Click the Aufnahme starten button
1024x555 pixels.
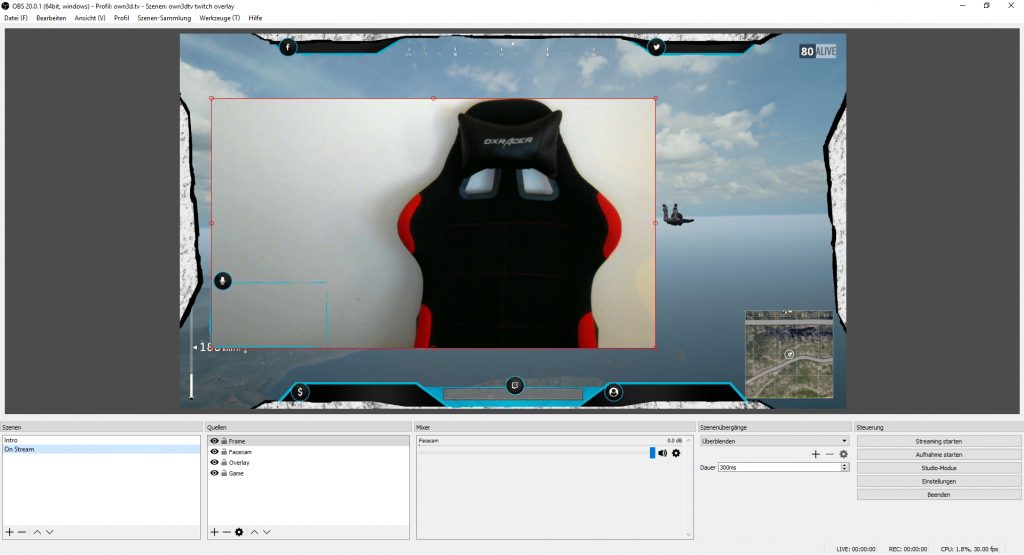click(938, 454)
